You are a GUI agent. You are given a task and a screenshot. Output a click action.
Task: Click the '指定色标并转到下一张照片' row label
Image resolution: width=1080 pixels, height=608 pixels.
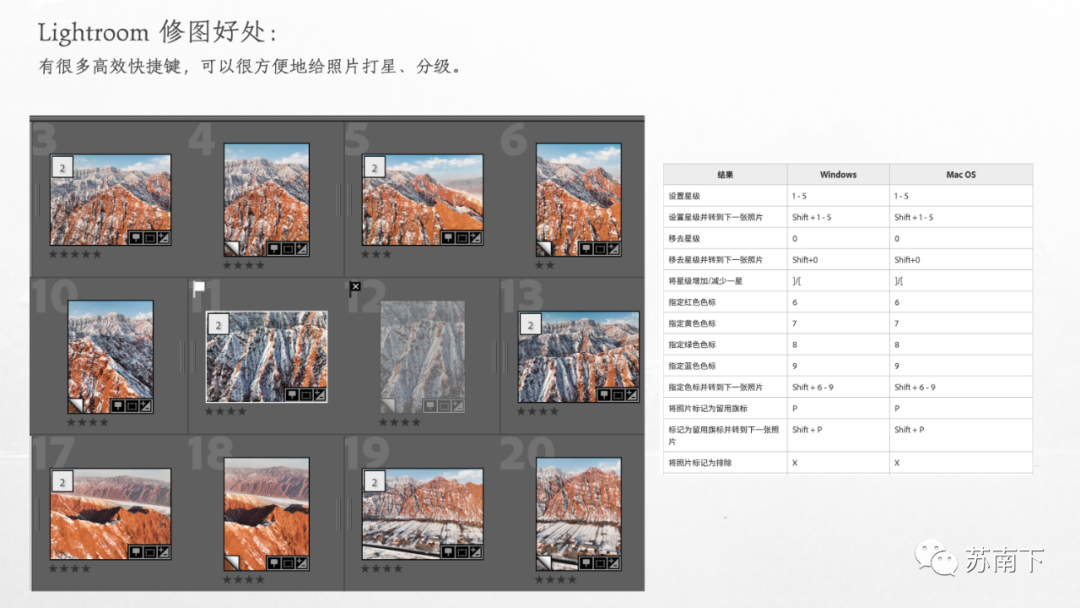(x=716, y=387)
